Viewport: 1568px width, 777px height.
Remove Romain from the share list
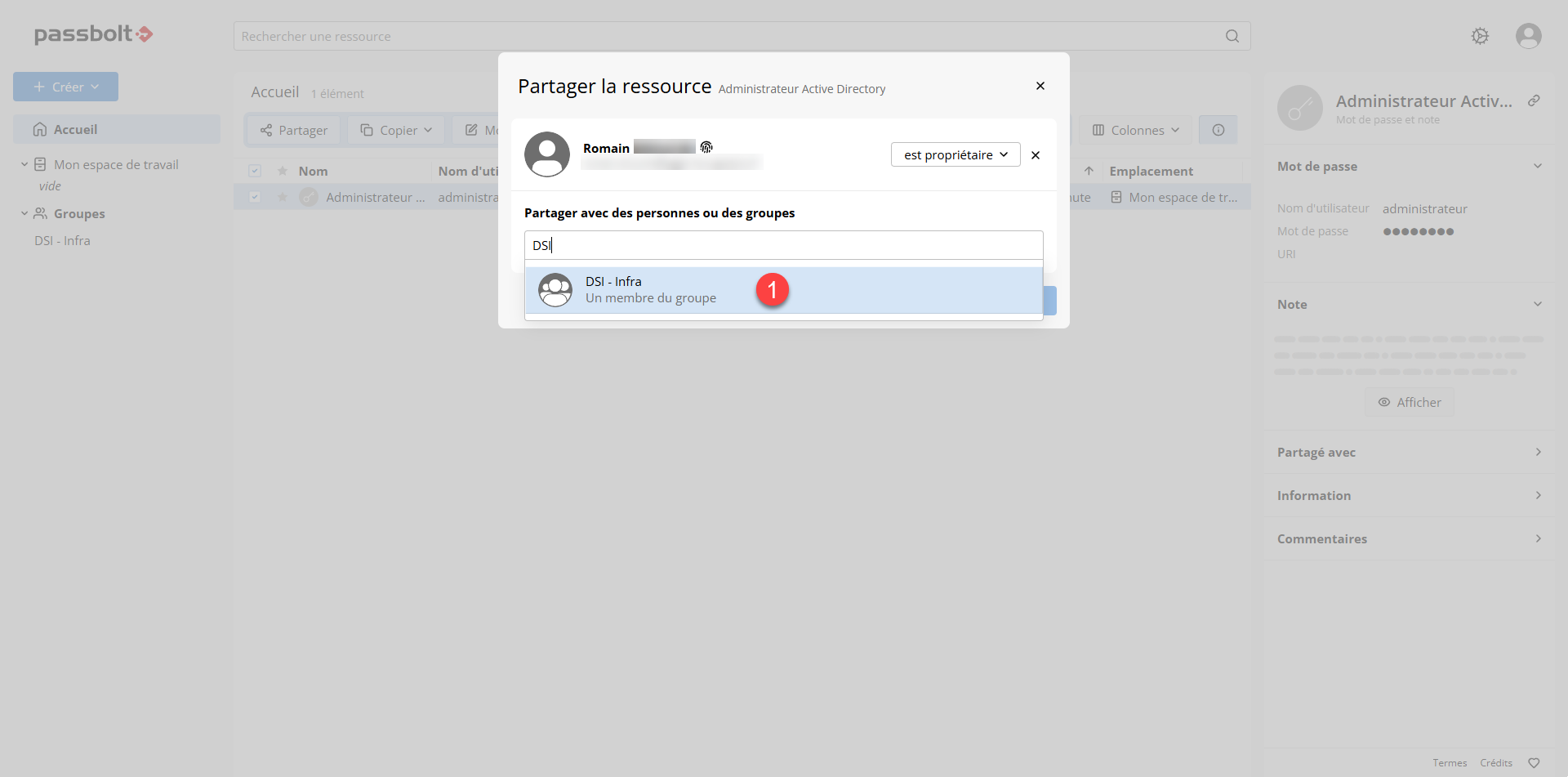tap(1036, 155)
